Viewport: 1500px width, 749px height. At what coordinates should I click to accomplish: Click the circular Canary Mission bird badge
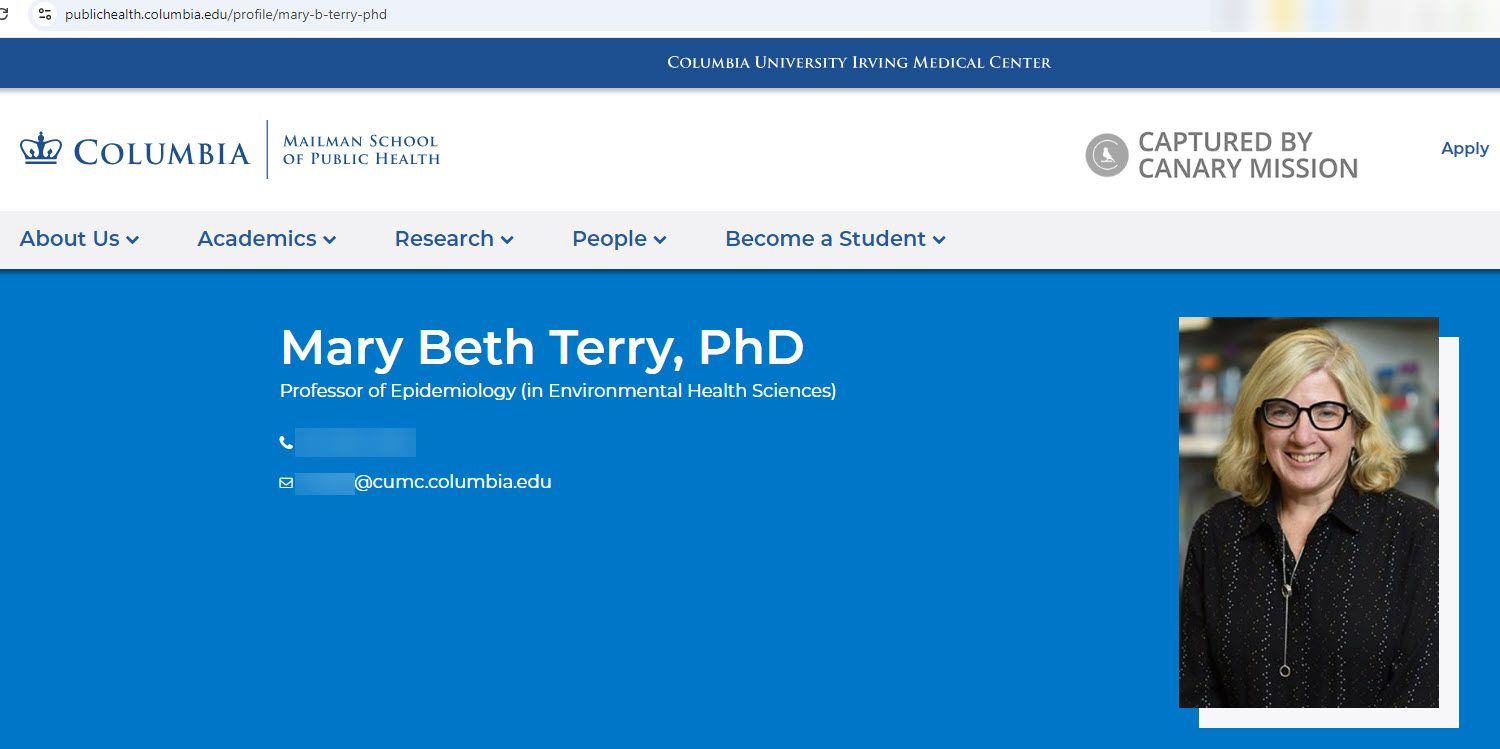pyautogui.click(x=1105, y=155)
